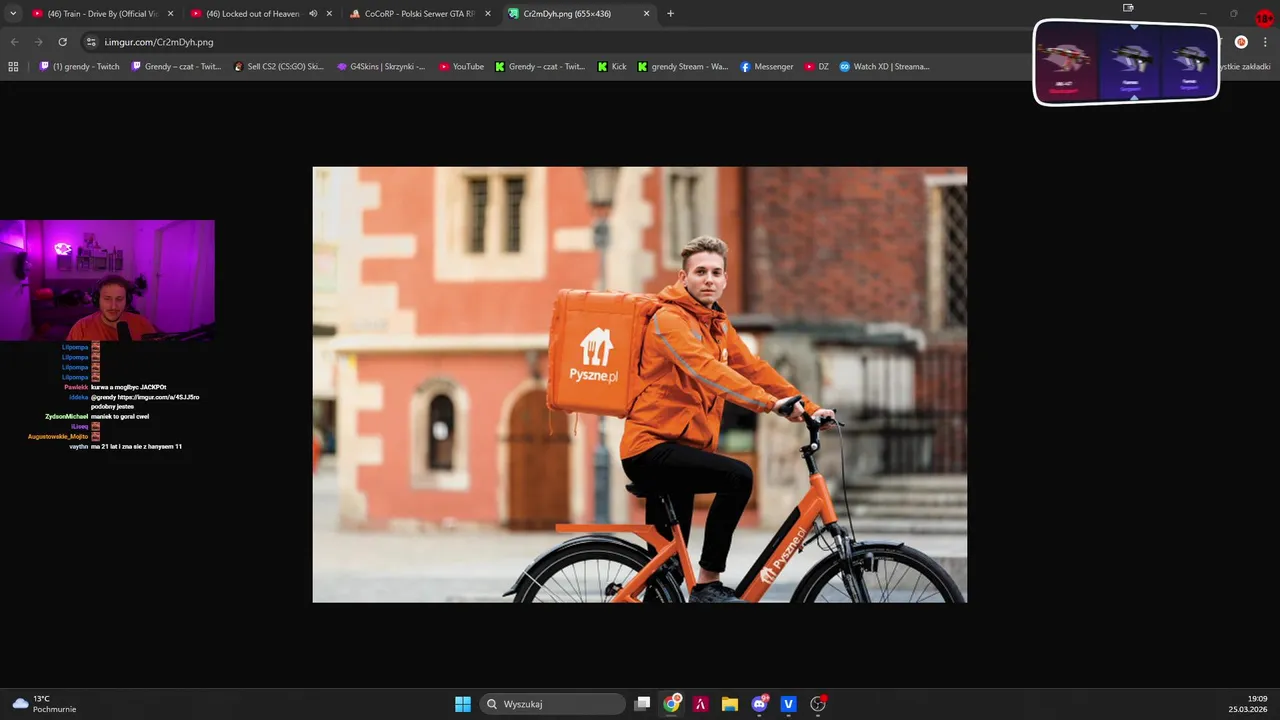Image resolution: width=1280 pixels, height=720 pixels.
Task: Open the Grendy – czat Kick bookmark
Action: (540, 67)
